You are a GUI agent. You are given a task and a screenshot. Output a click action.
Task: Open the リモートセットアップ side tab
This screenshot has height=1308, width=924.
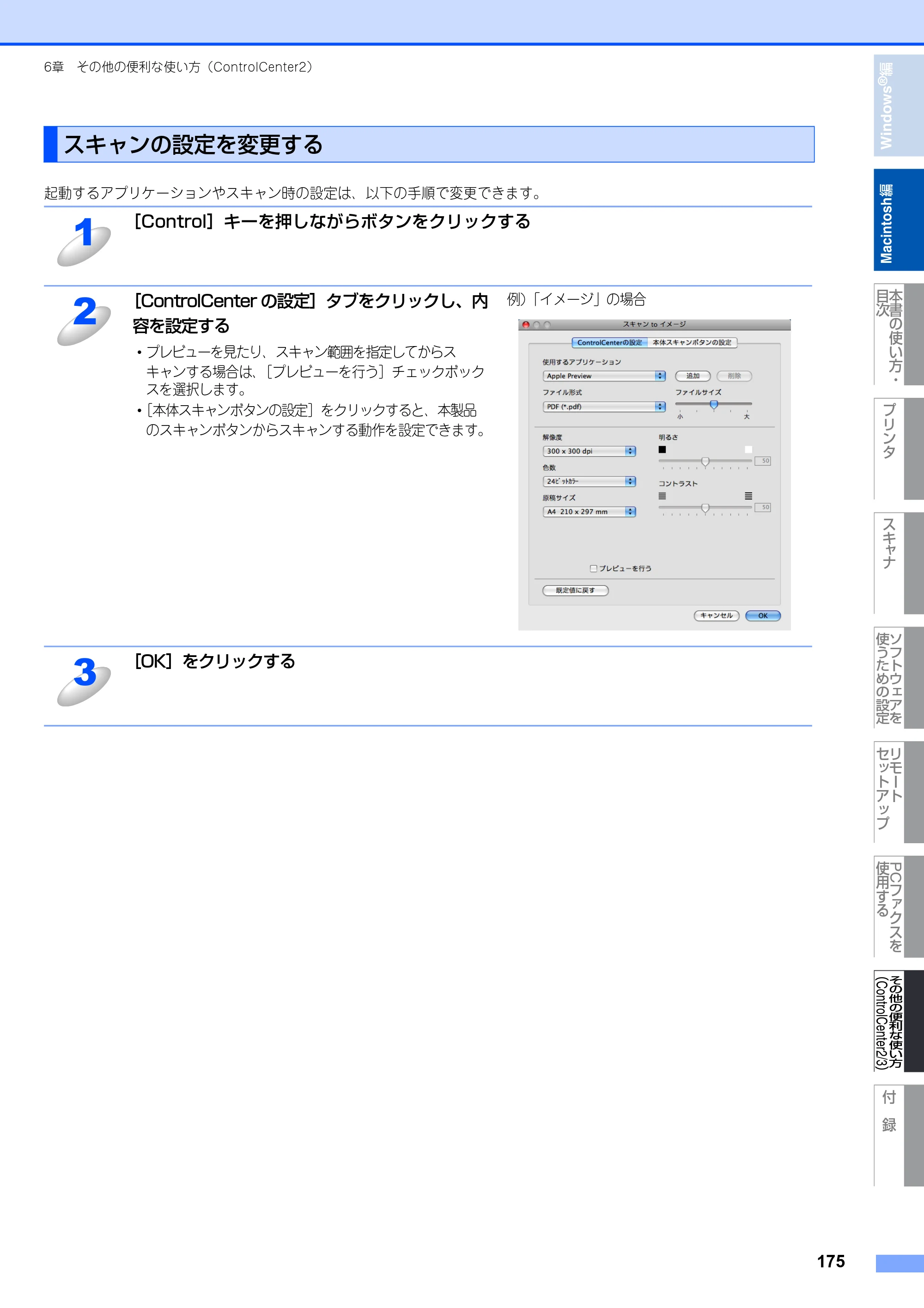point(899,792)
